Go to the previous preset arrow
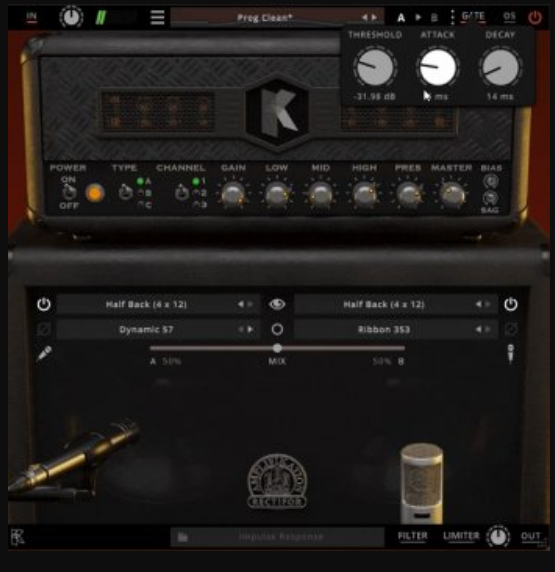This screenshot has height=572, width=555. (x=365, y=17)
